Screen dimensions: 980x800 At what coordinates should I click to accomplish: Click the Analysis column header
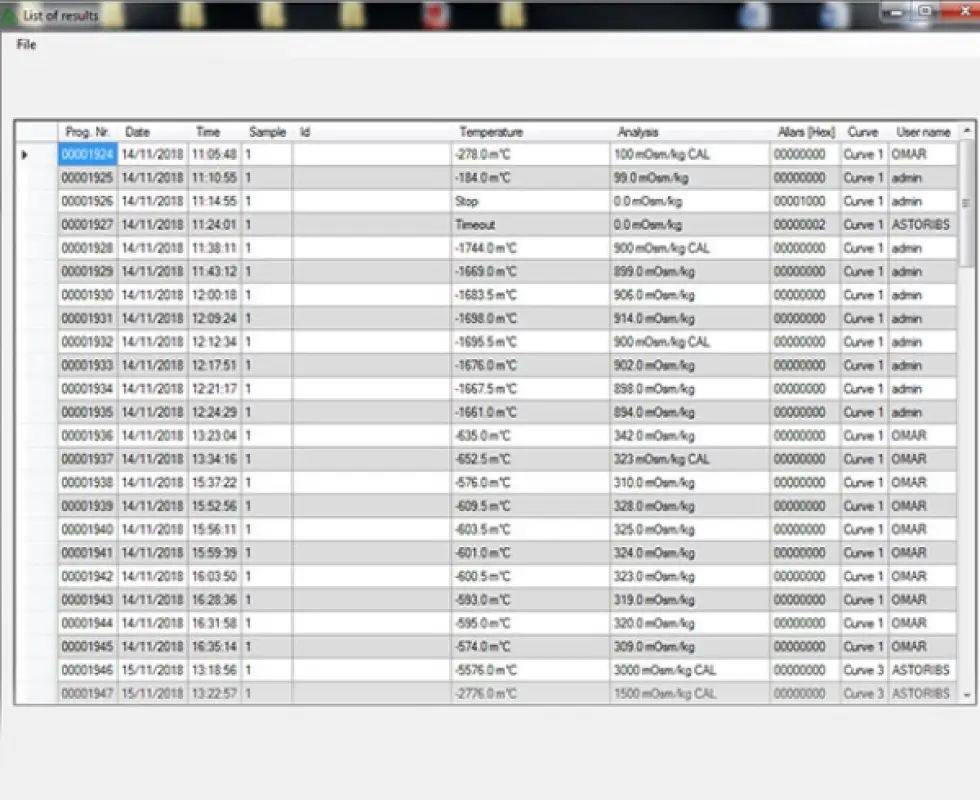(x=638, y=132)
